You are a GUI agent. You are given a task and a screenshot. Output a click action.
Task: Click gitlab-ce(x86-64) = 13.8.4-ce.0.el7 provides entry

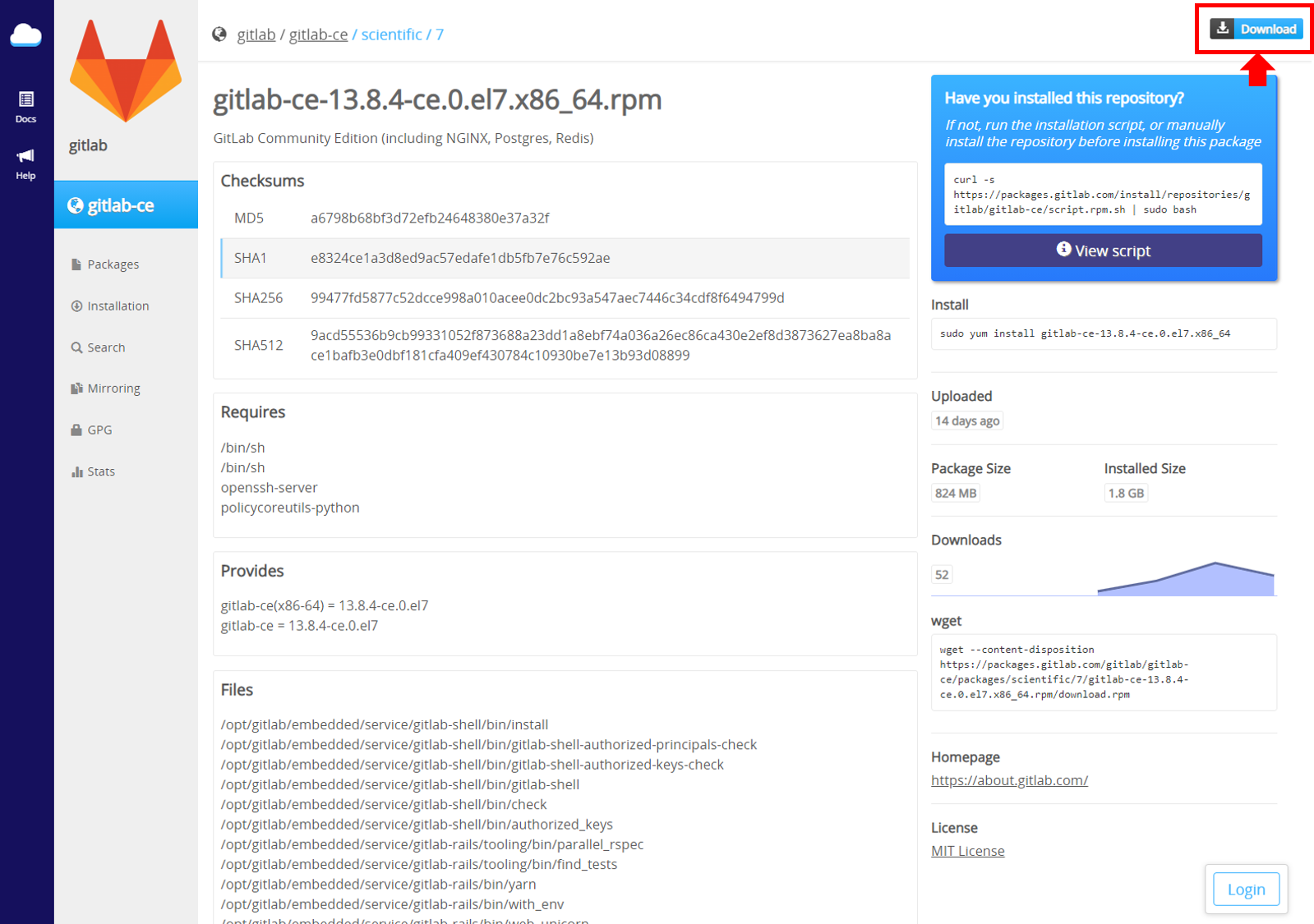[x=325, y=605]
